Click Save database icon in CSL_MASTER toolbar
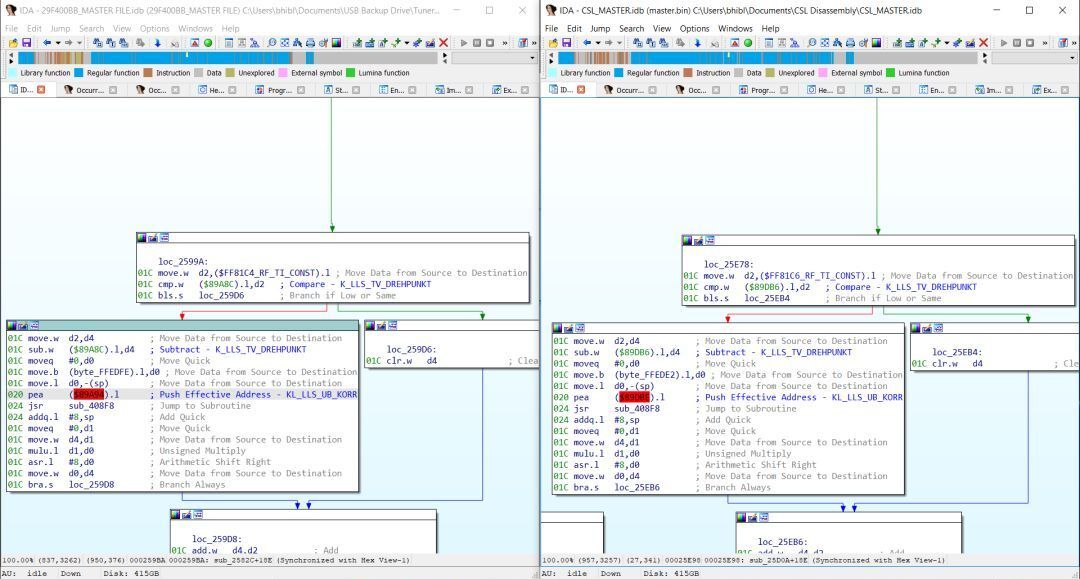This screenshot has height=579, width=1080. point(566,43)
